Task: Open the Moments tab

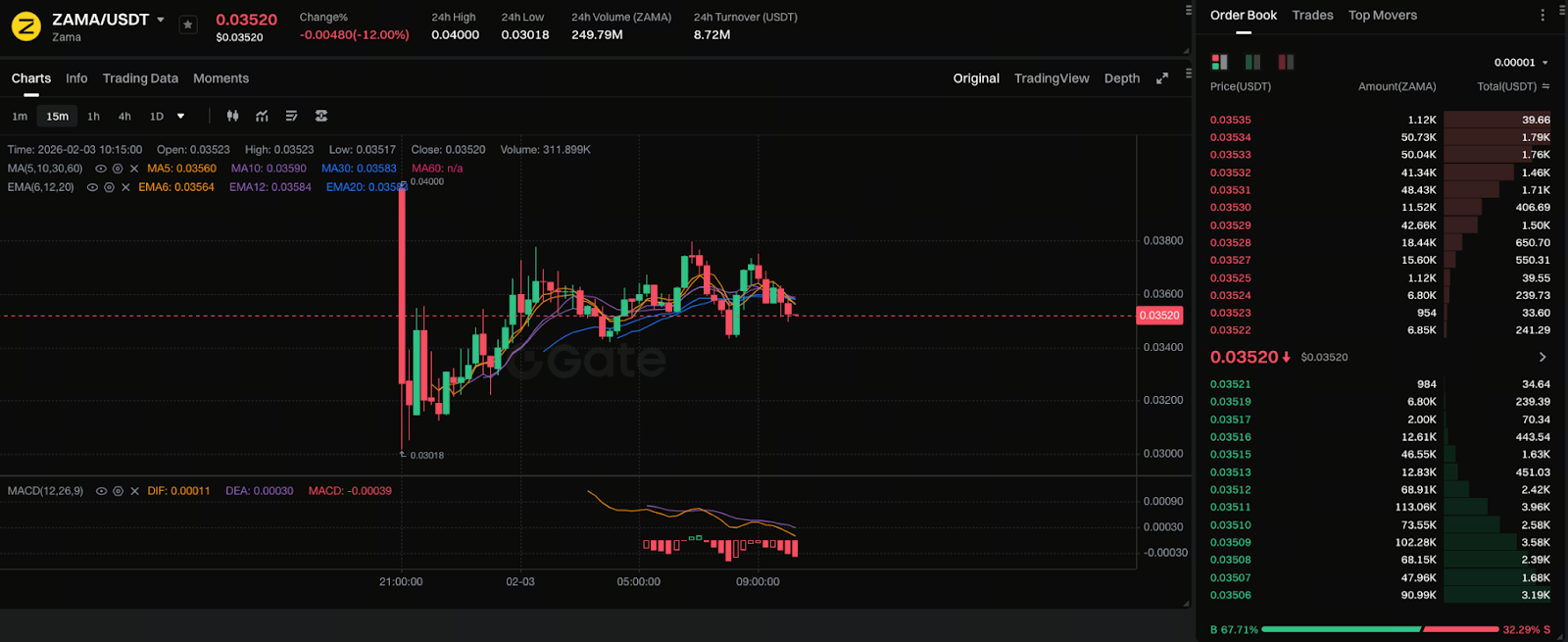Action: pyautogui.click(x=220, y=78)
